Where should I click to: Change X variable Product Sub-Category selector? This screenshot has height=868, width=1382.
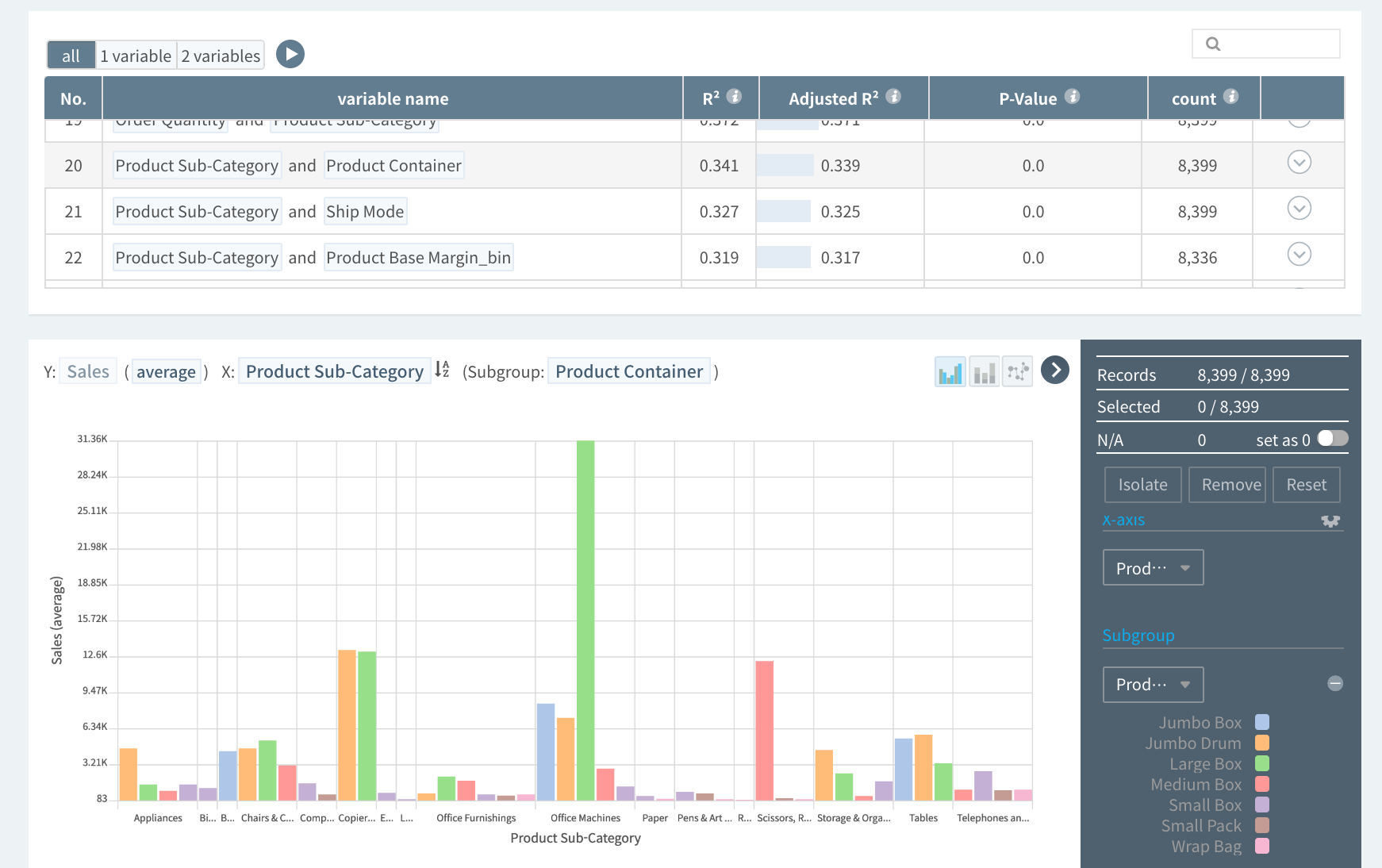[334, 371]
